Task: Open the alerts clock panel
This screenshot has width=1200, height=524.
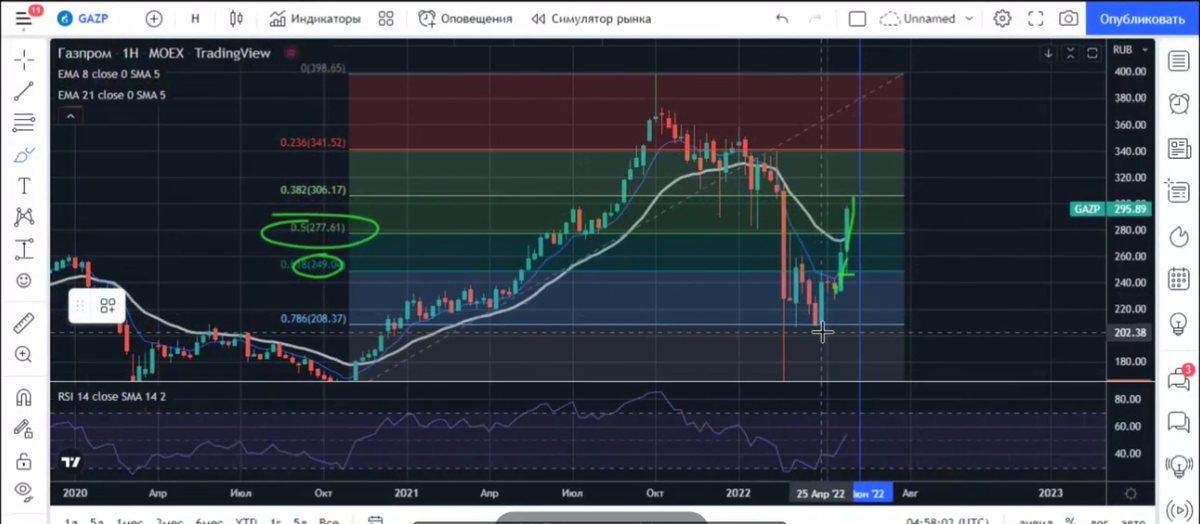Action: [1177, 104]
